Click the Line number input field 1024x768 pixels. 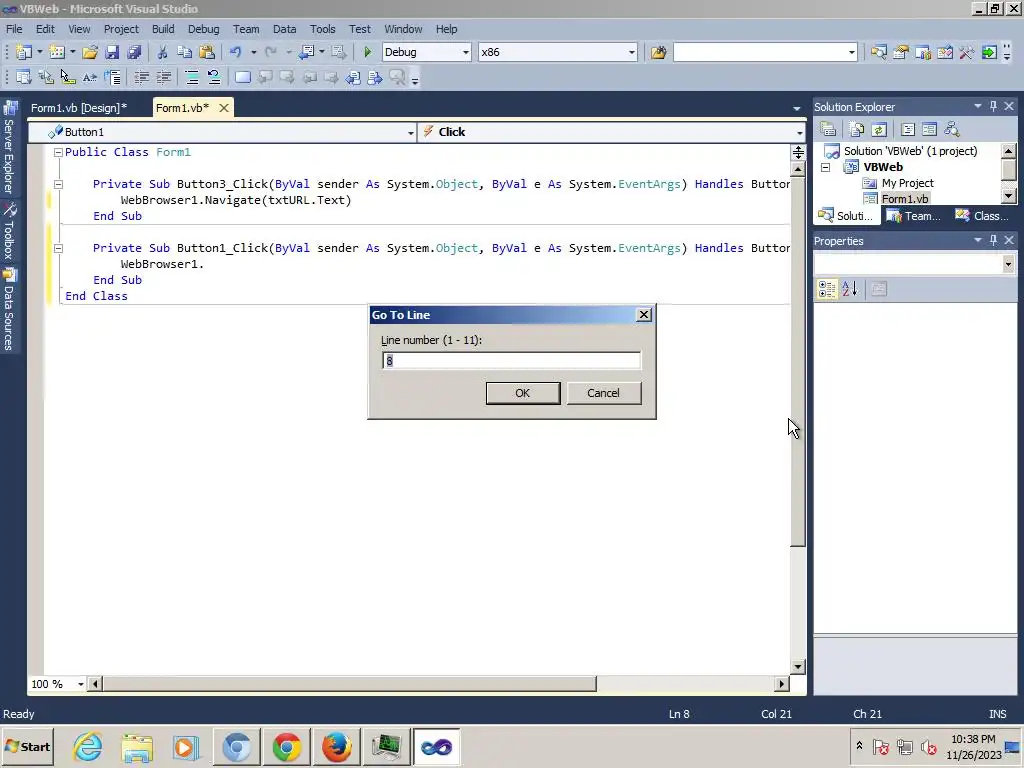[511, 360]
